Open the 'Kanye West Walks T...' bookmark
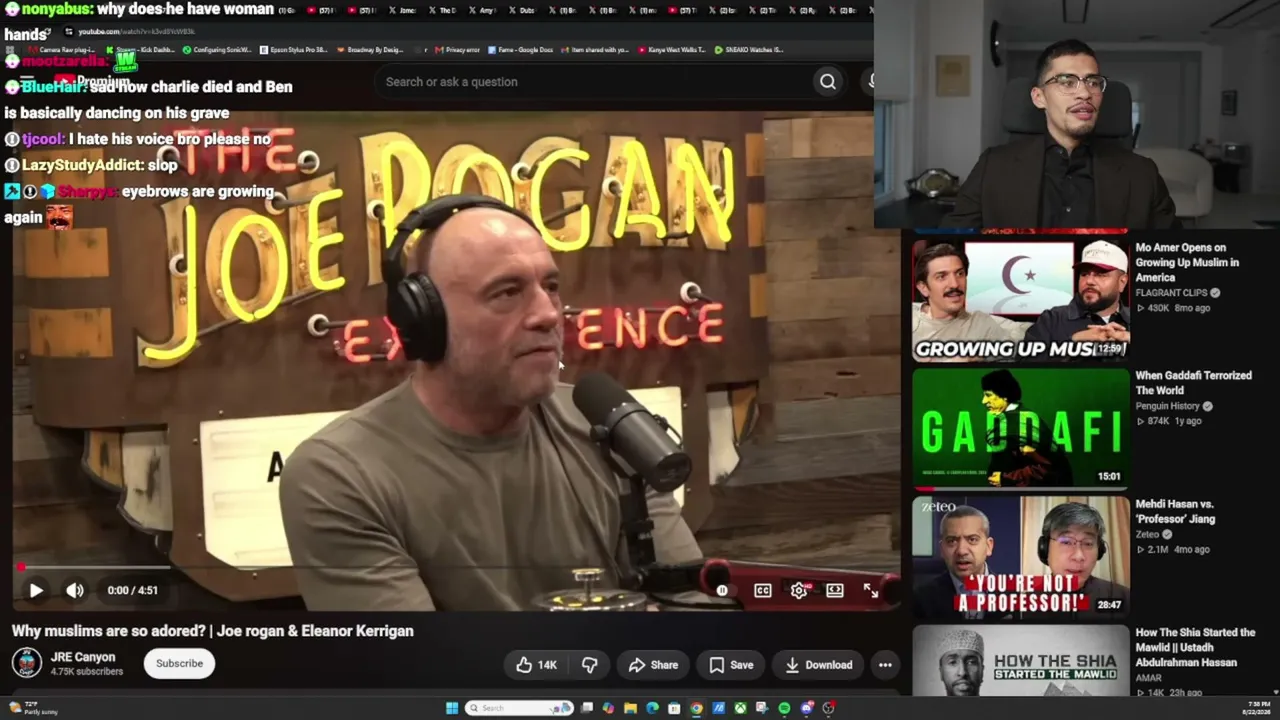 click(671, 49)
